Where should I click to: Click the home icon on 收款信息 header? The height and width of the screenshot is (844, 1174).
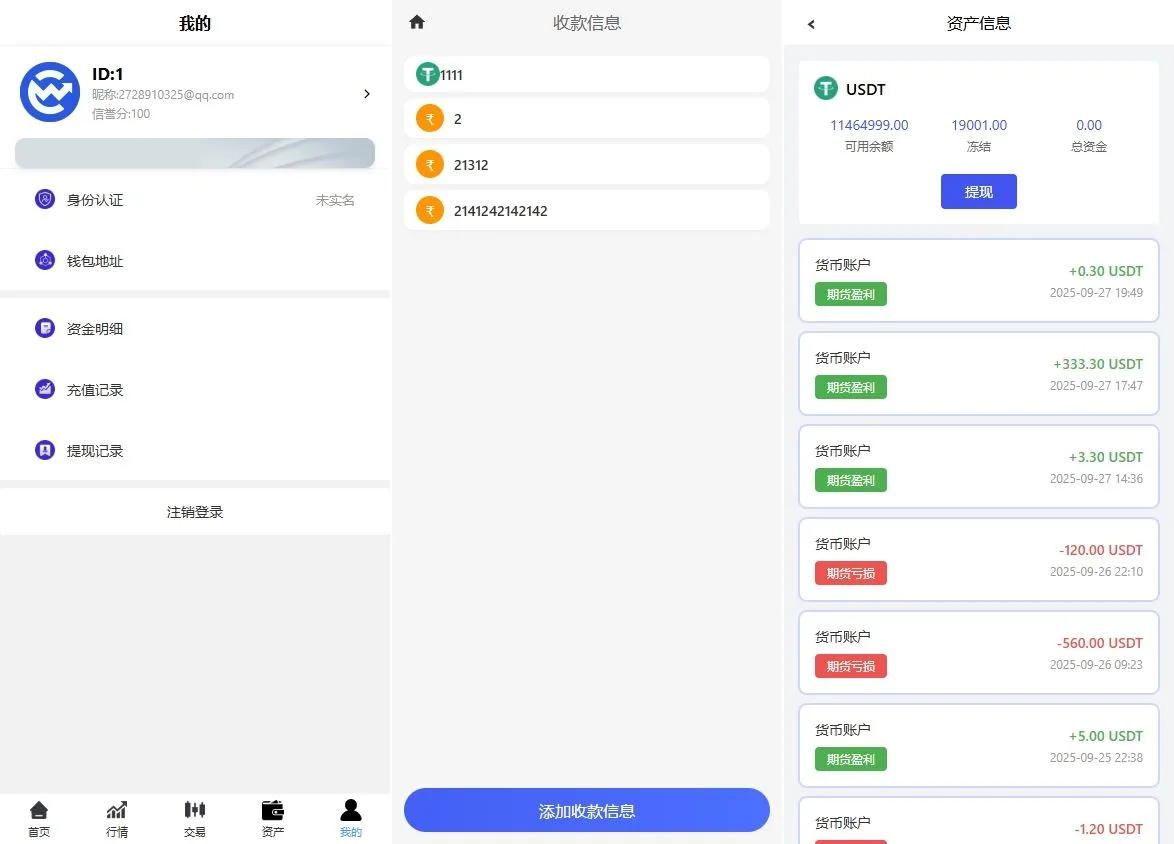pyautogui.click(x=417, y=21)
